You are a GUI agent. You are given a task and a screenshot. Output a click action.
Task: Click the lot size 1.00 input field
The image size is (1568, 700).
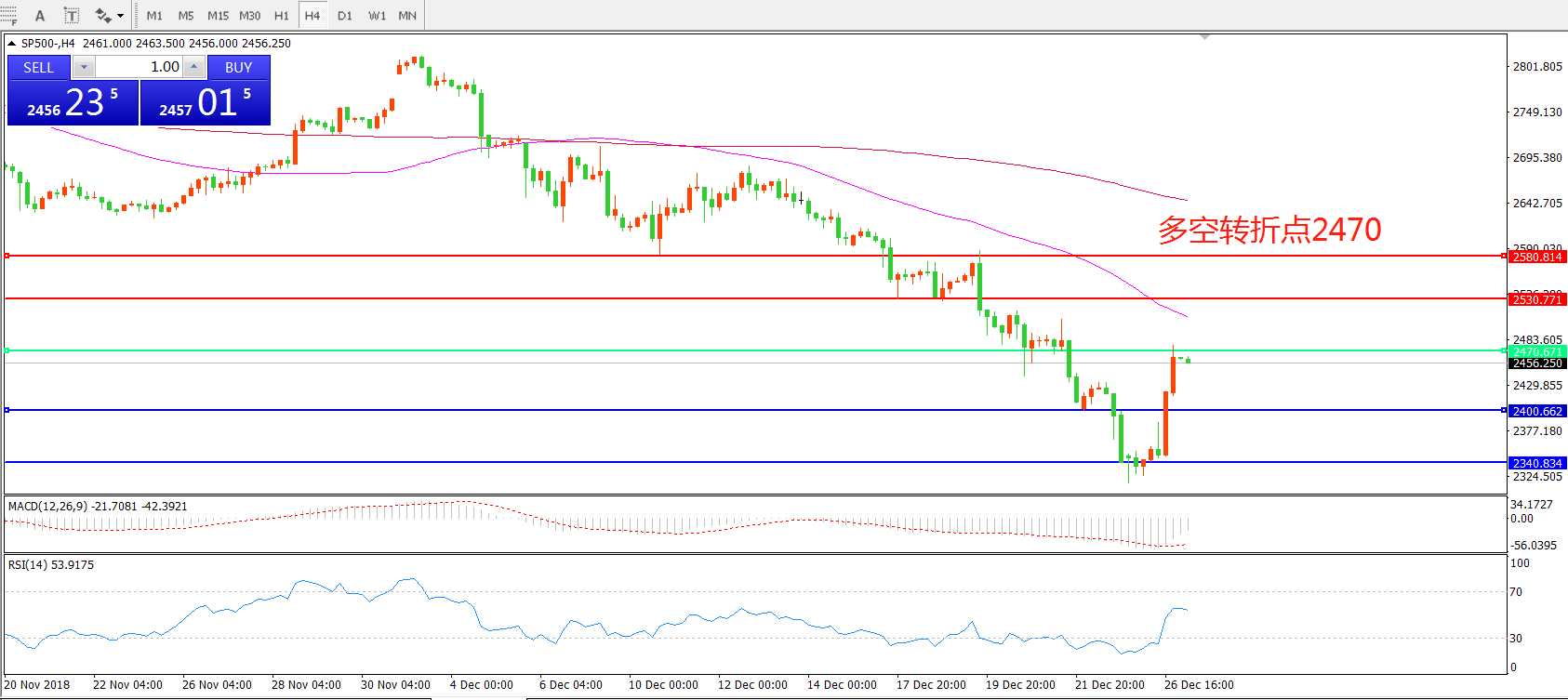coord(140,67)
